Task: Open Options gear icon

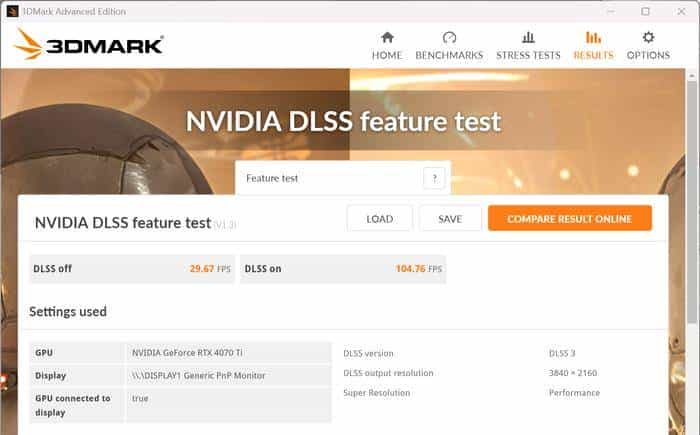Action: pyautogui.click(x=648, y=38)
